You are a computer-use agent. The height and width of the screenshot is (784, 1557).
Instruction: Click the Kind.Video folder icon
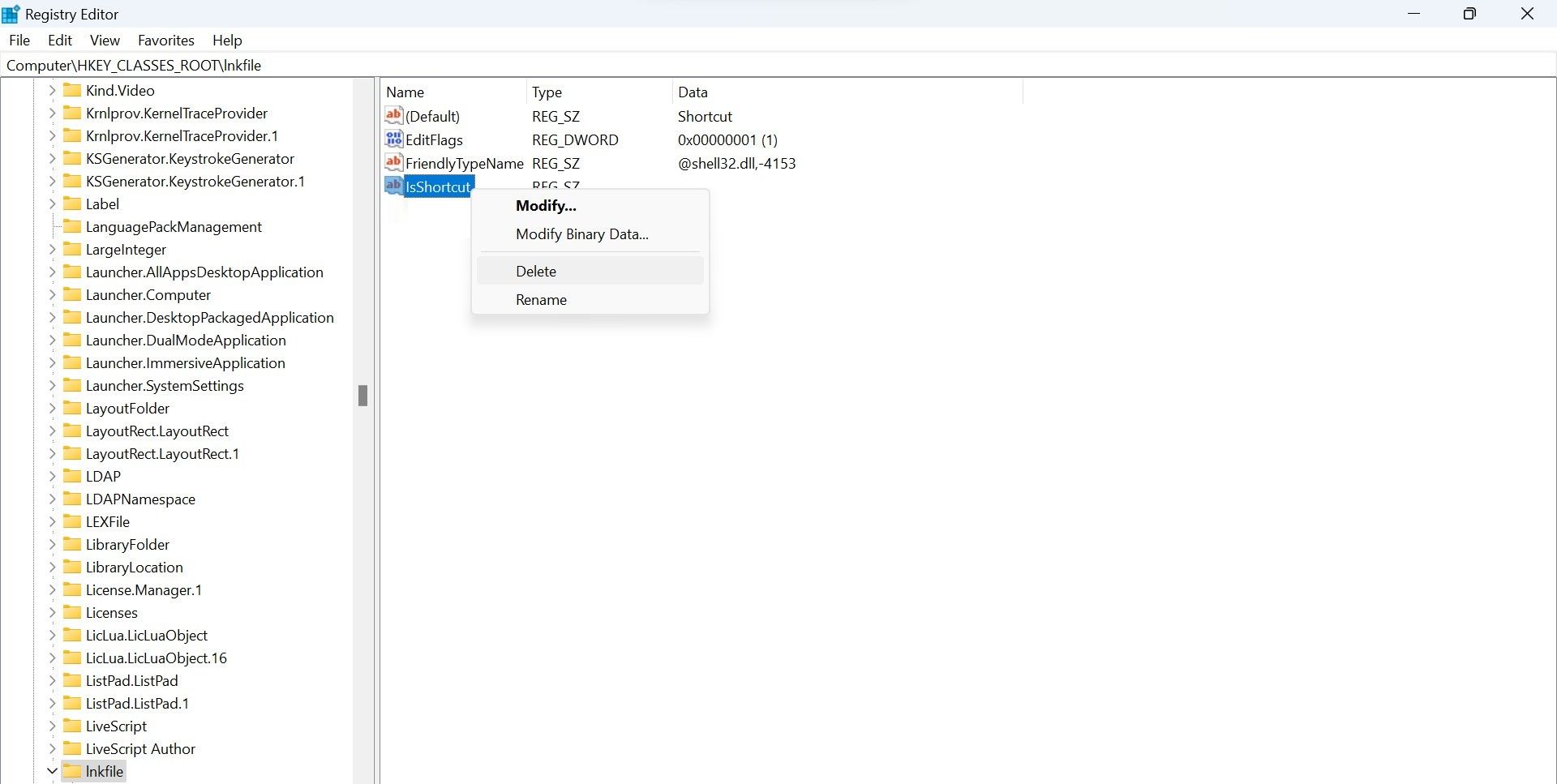(x=72, y=90)
